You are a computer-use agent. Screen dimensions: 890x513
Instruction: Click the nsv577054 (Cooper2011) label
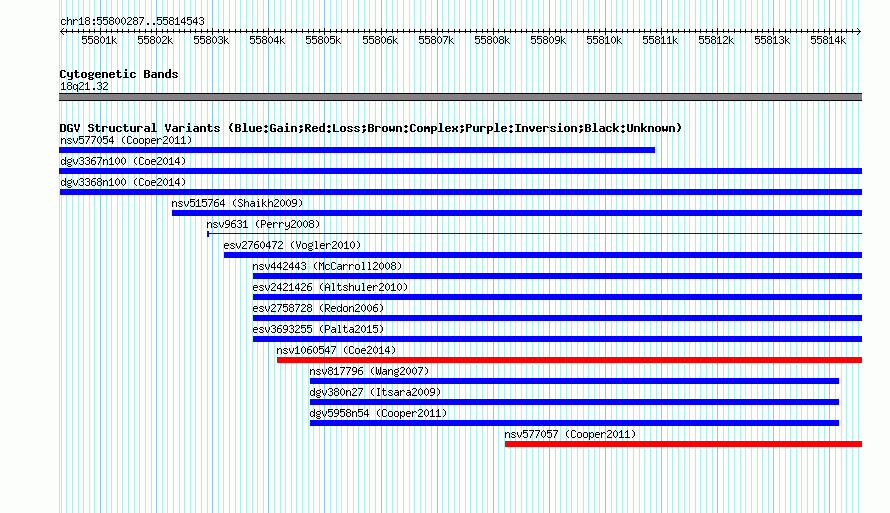126,140
